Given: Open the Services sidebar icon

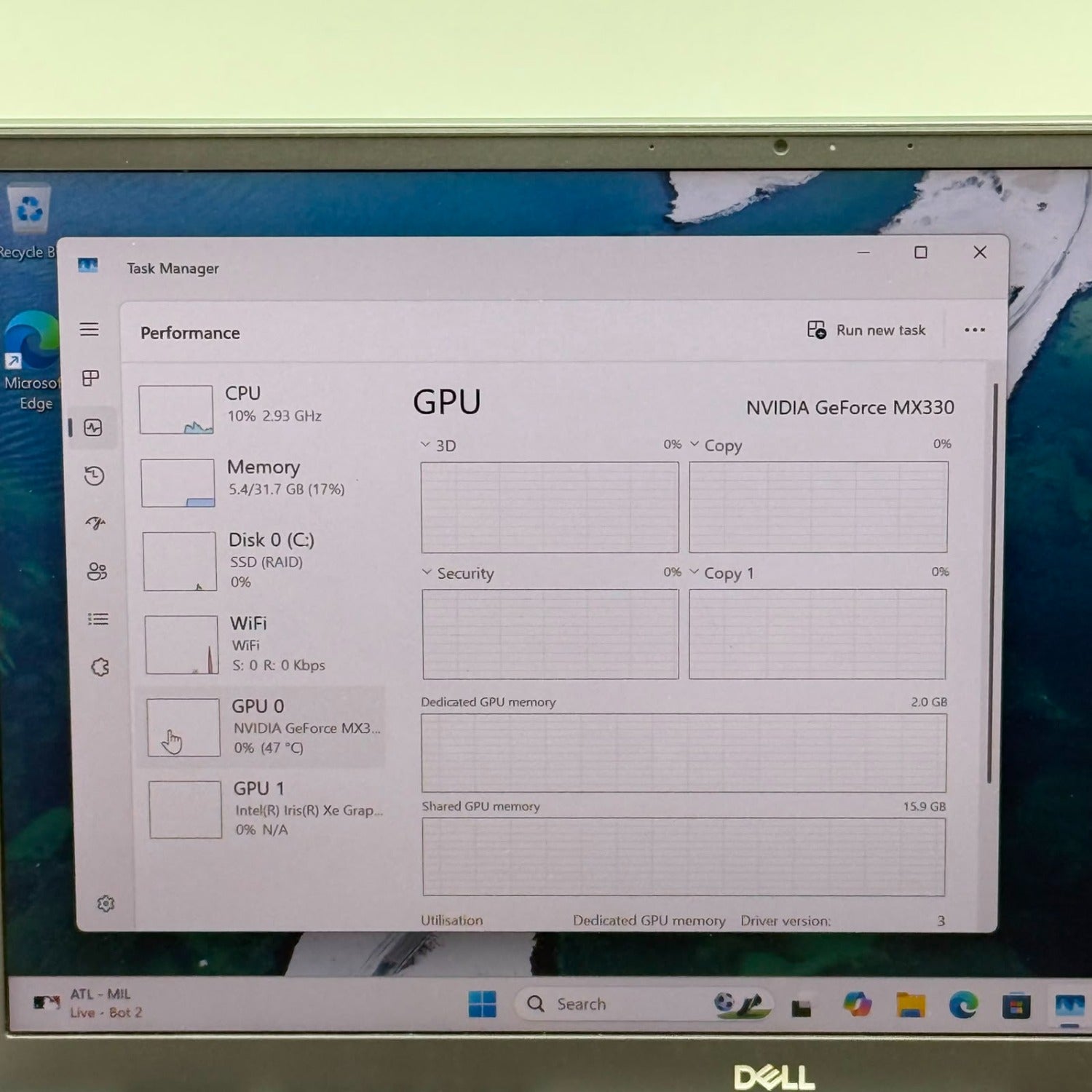Looking at the screenshot, I should pyautogui.click(x=100, y=667).
